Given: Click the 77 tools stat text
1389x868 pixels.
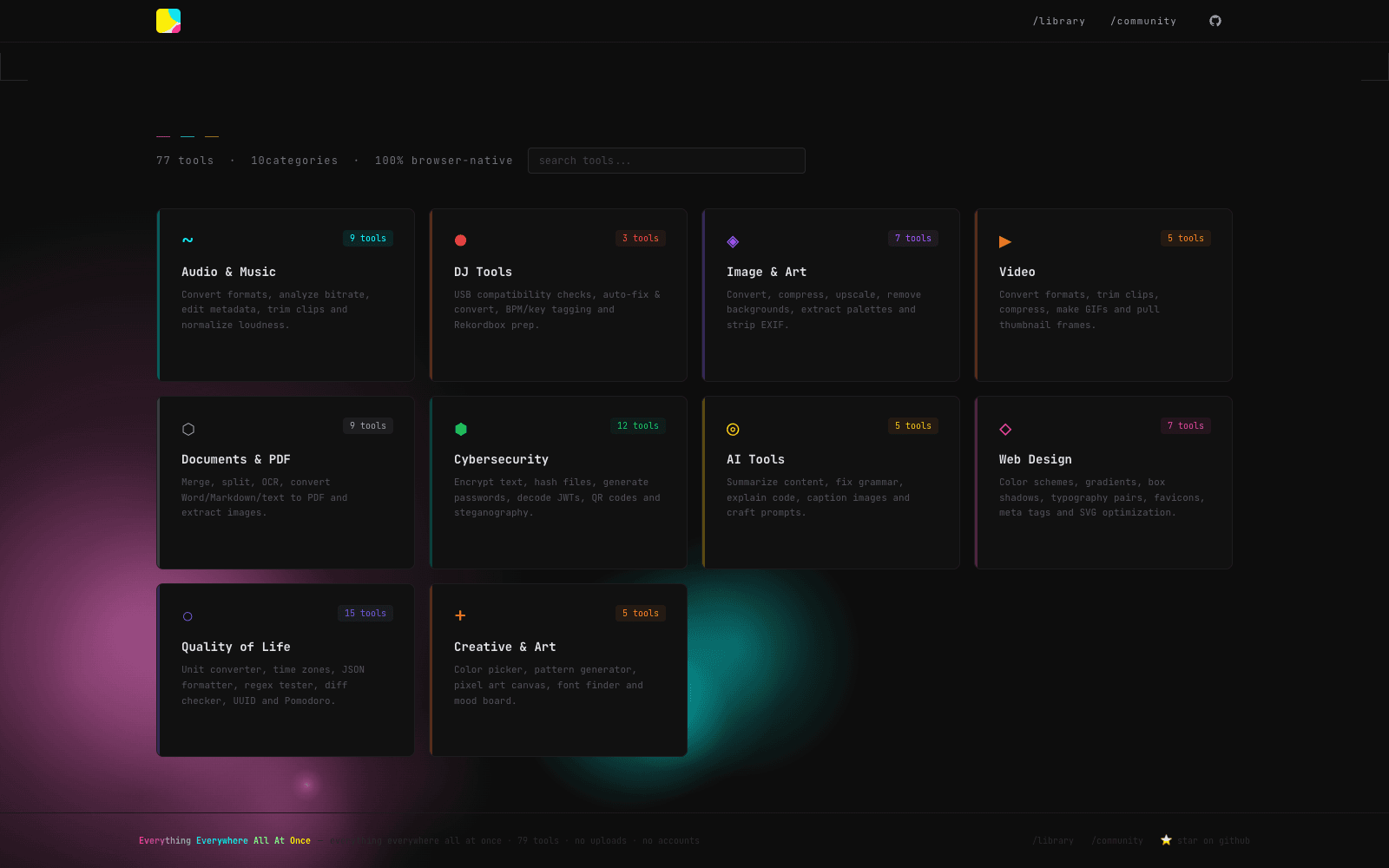Looking at the screenshot, I should (185, 161).
